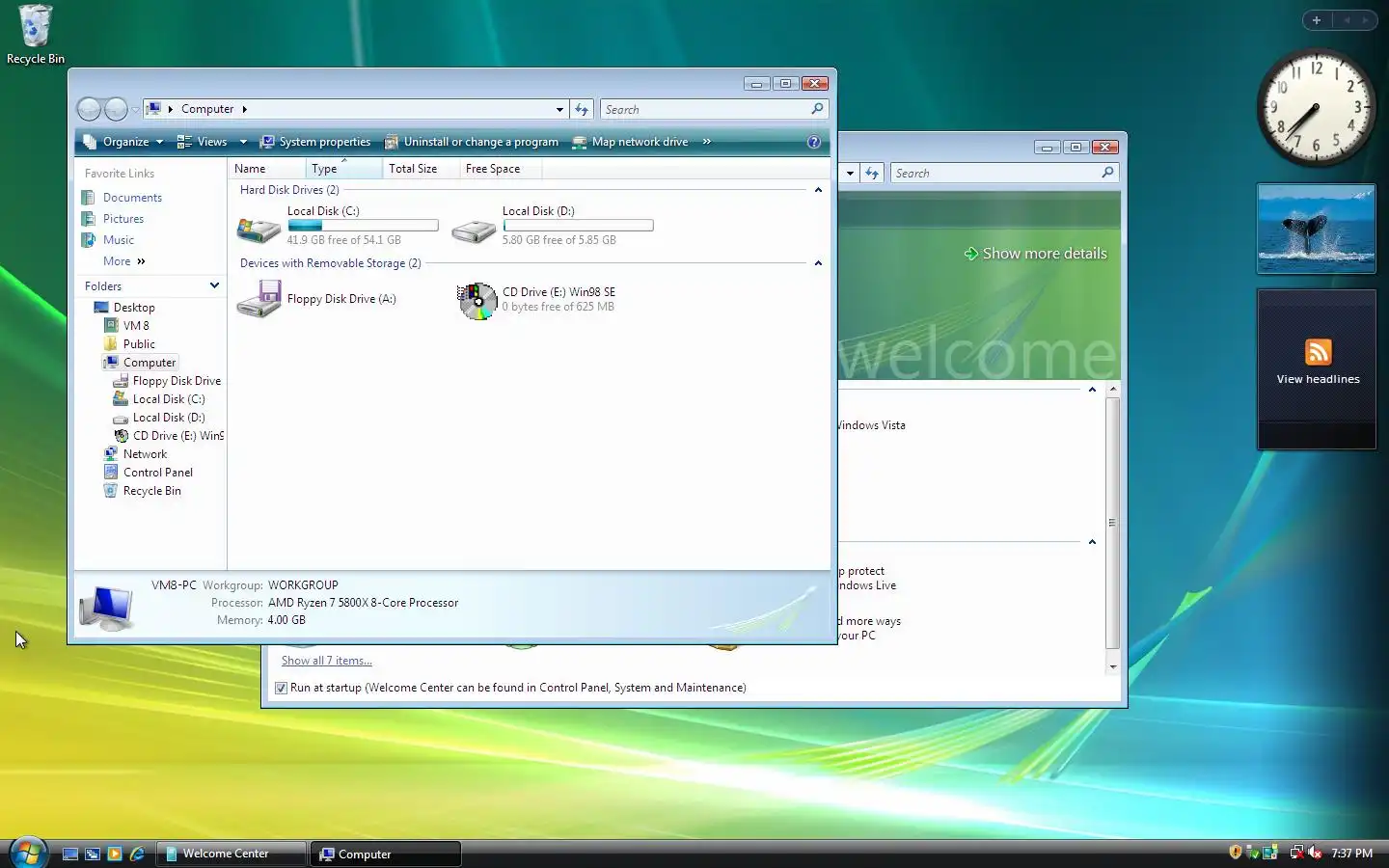
Task: Click Show more details in Welcome Center
Action: click(1035, 254)
